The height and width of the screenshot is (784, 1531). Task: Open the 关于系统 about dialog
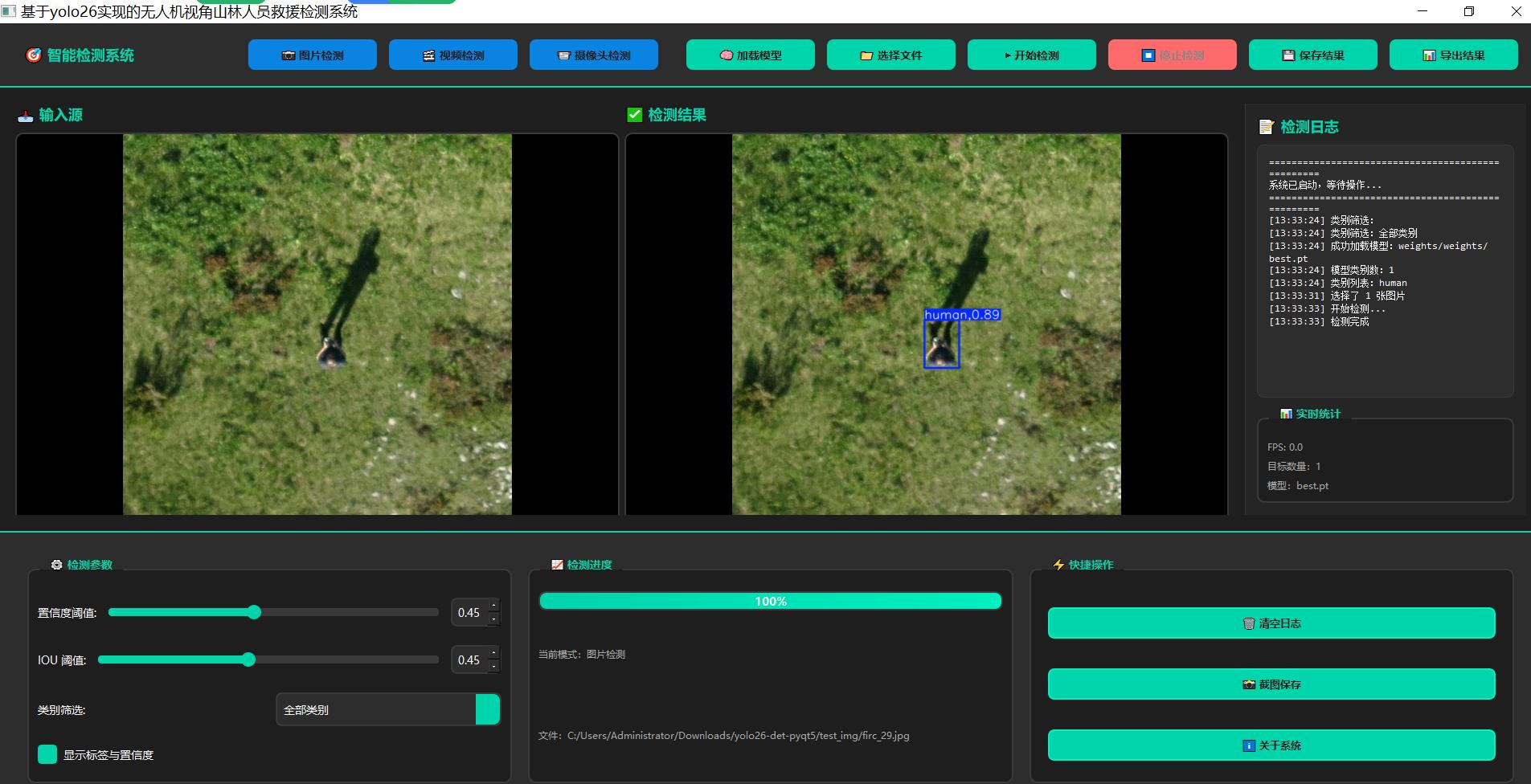pos(1271,745)
